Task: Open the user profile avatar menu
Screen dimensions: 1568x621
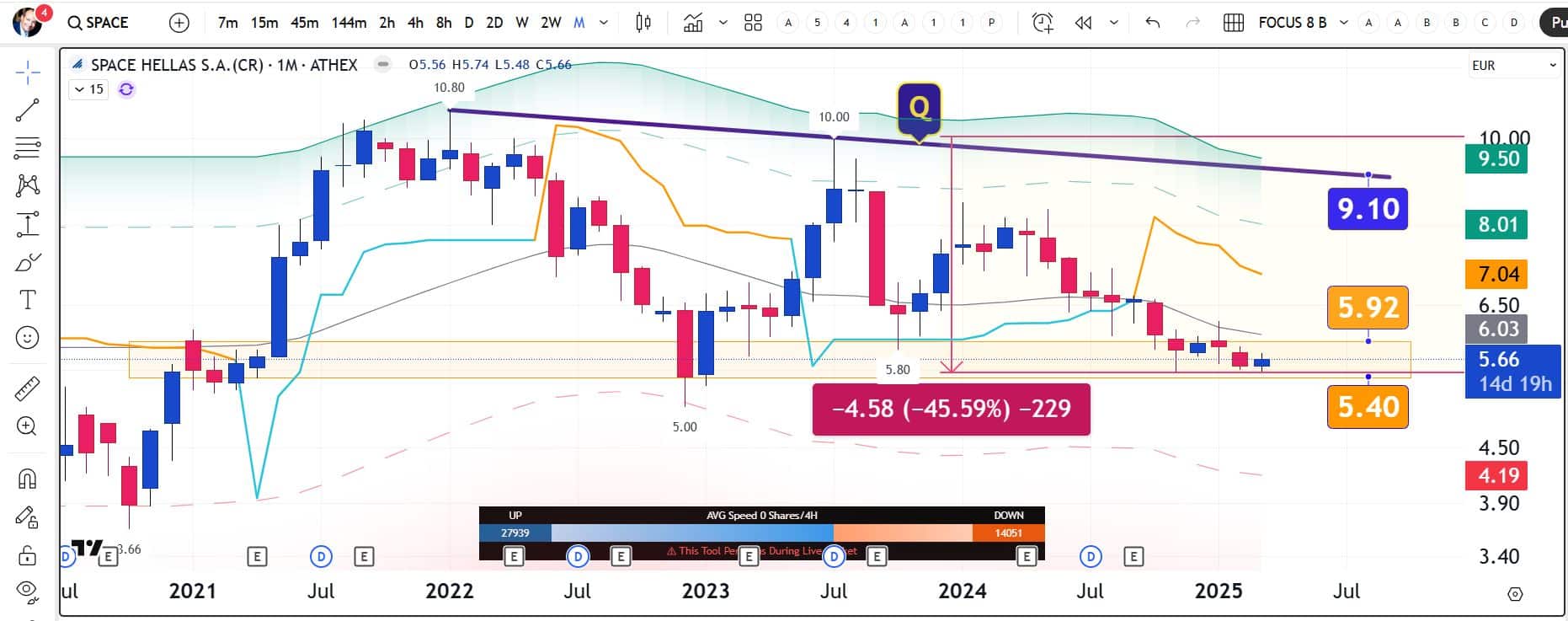Action: [29, 23]
